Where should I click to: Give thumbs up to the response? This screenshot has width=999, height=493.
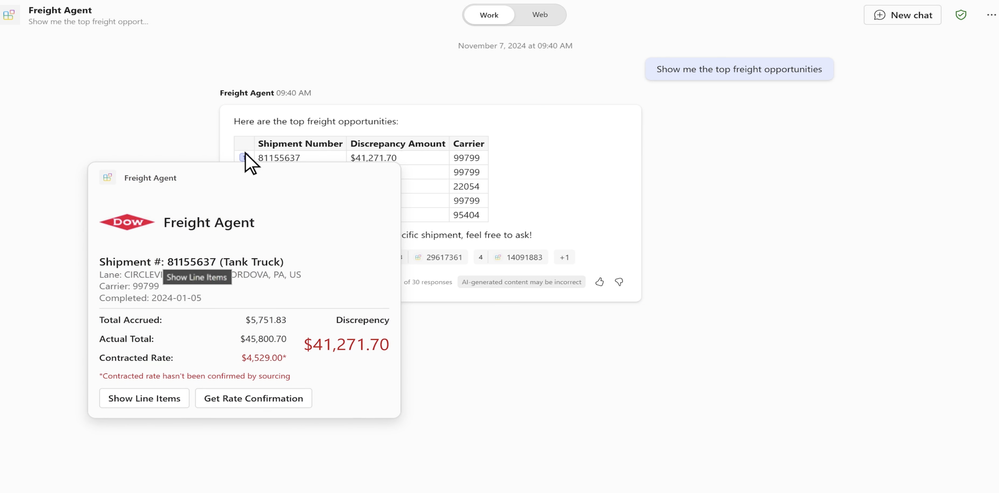[600, 282]
